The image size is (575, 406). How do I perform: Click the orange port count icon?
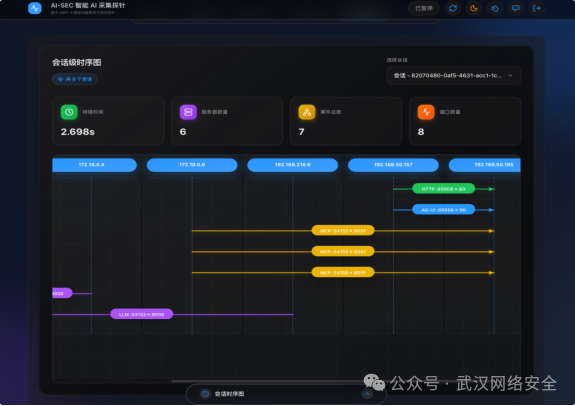point(426,112)
